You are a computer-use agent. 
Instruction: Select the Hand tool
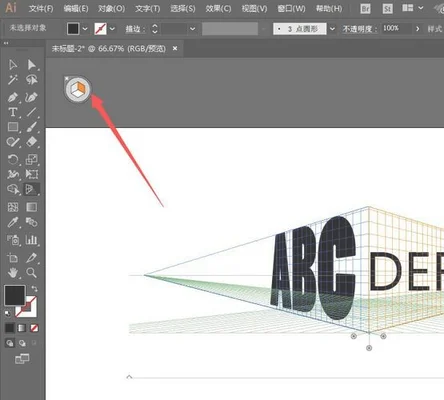(13, 273)
